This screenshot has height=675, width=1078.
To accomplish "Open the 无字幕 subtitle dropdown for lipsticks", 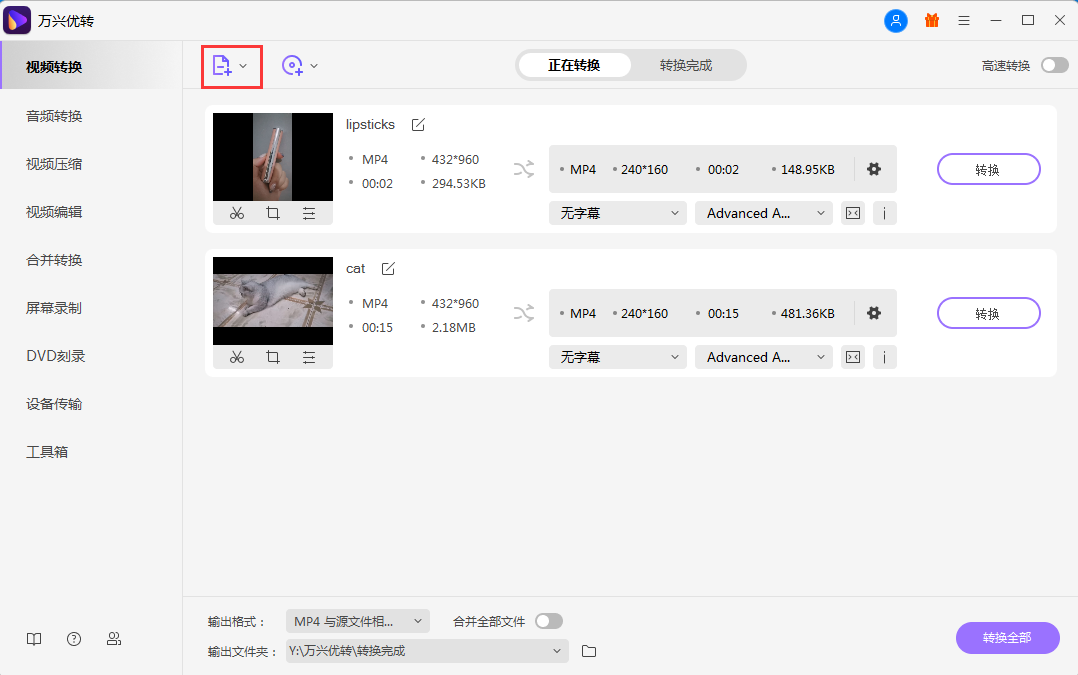I will pos(617,213).
